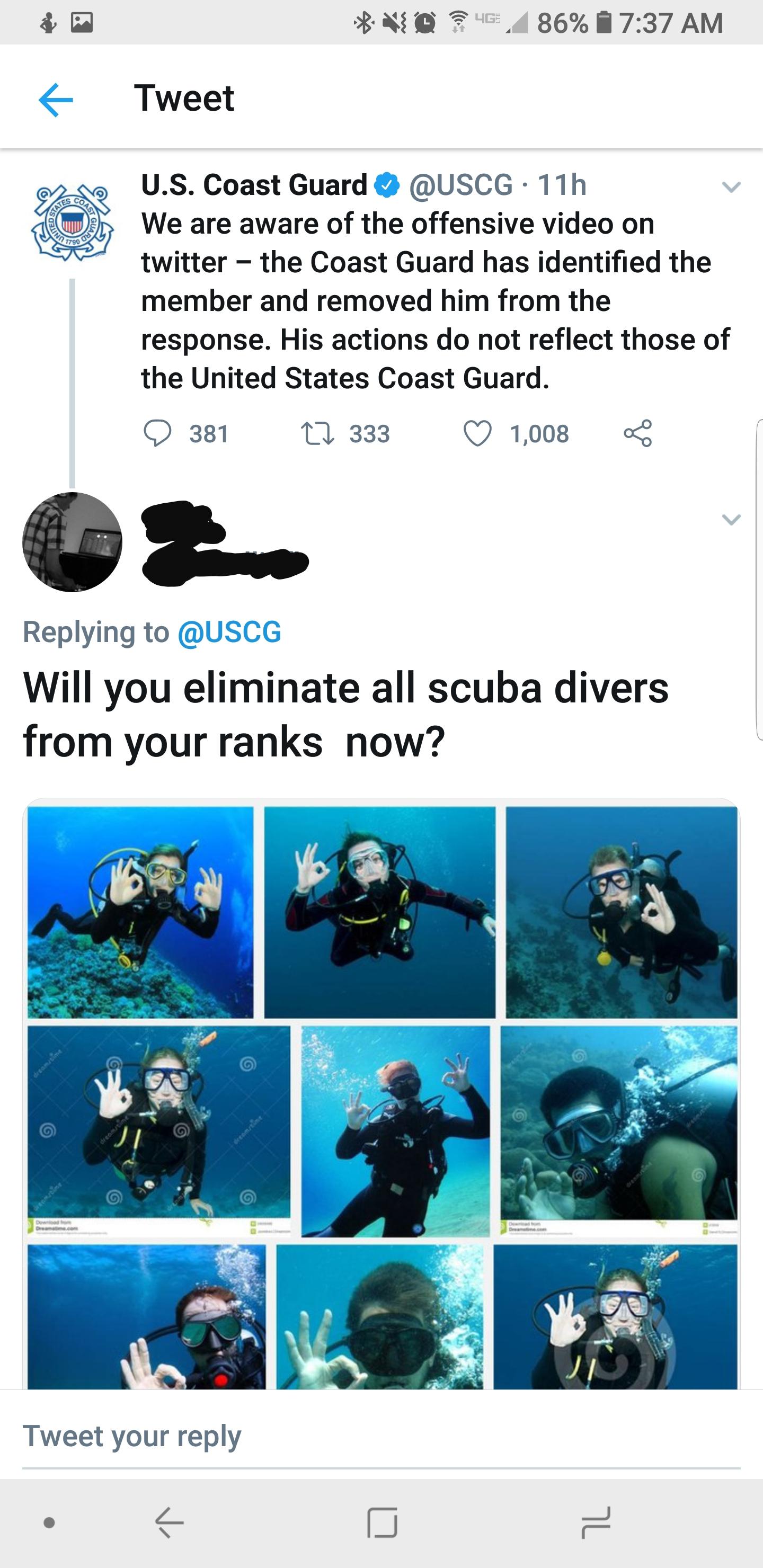The width and height of the screenshot is (763, 1568).
Task: View the top-right scuba diver photo
Action: coord(621,912)
